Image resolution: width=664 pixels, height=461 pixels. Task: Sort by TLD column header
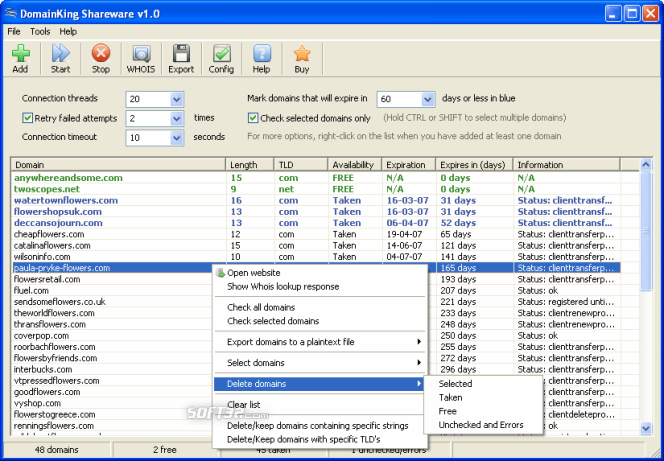(x=301, y=165)
